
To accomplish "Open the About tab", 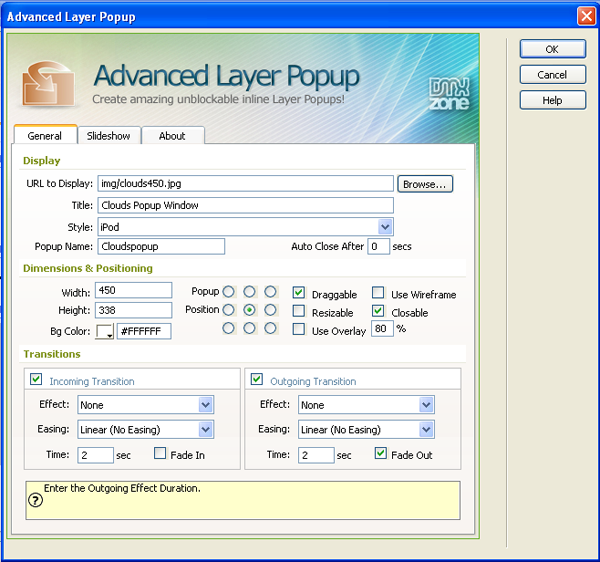I will [172, 136].
